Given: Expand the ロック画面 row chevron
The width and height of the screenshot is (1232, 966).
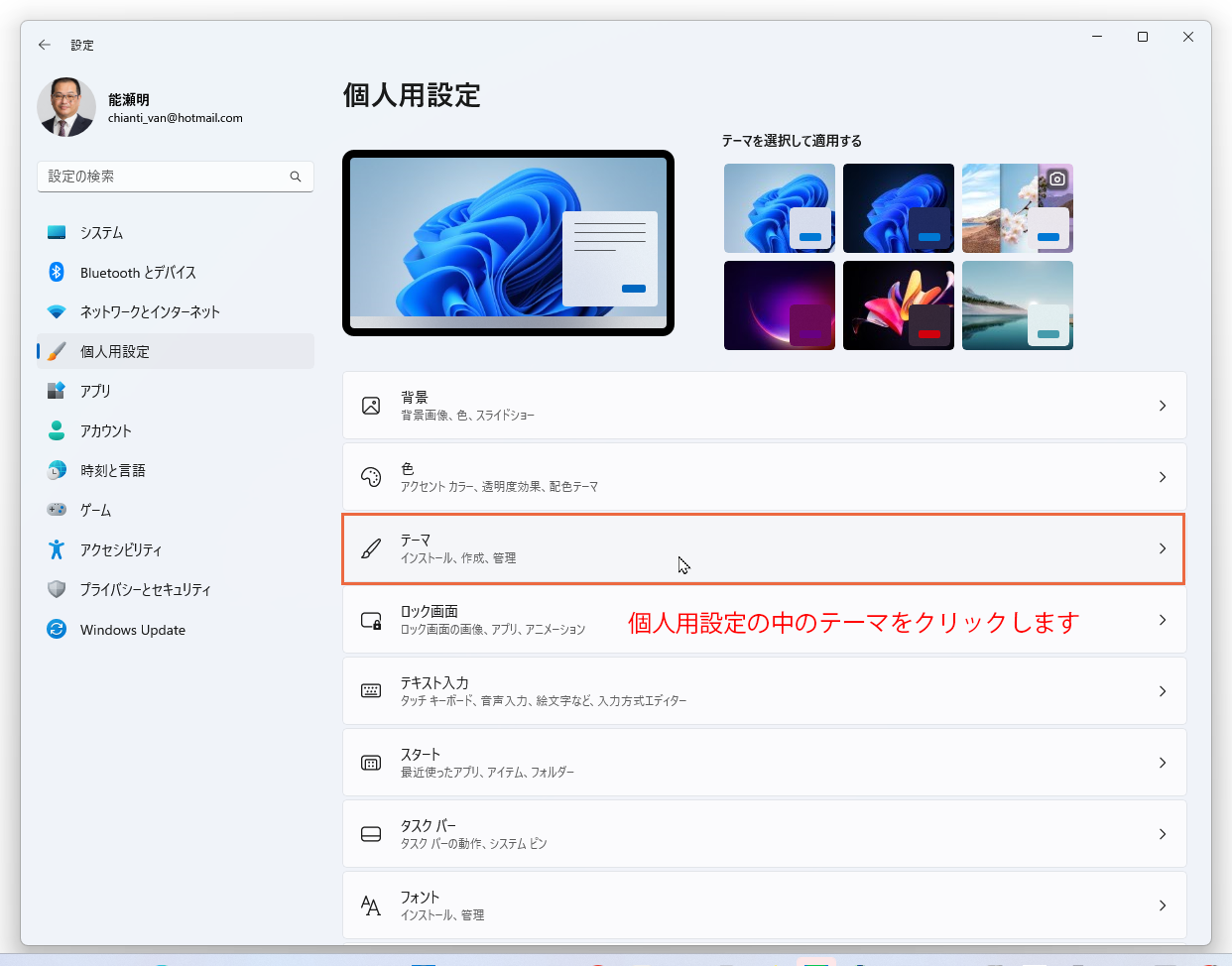Looking at the screenshot, I should (1163, 620).
